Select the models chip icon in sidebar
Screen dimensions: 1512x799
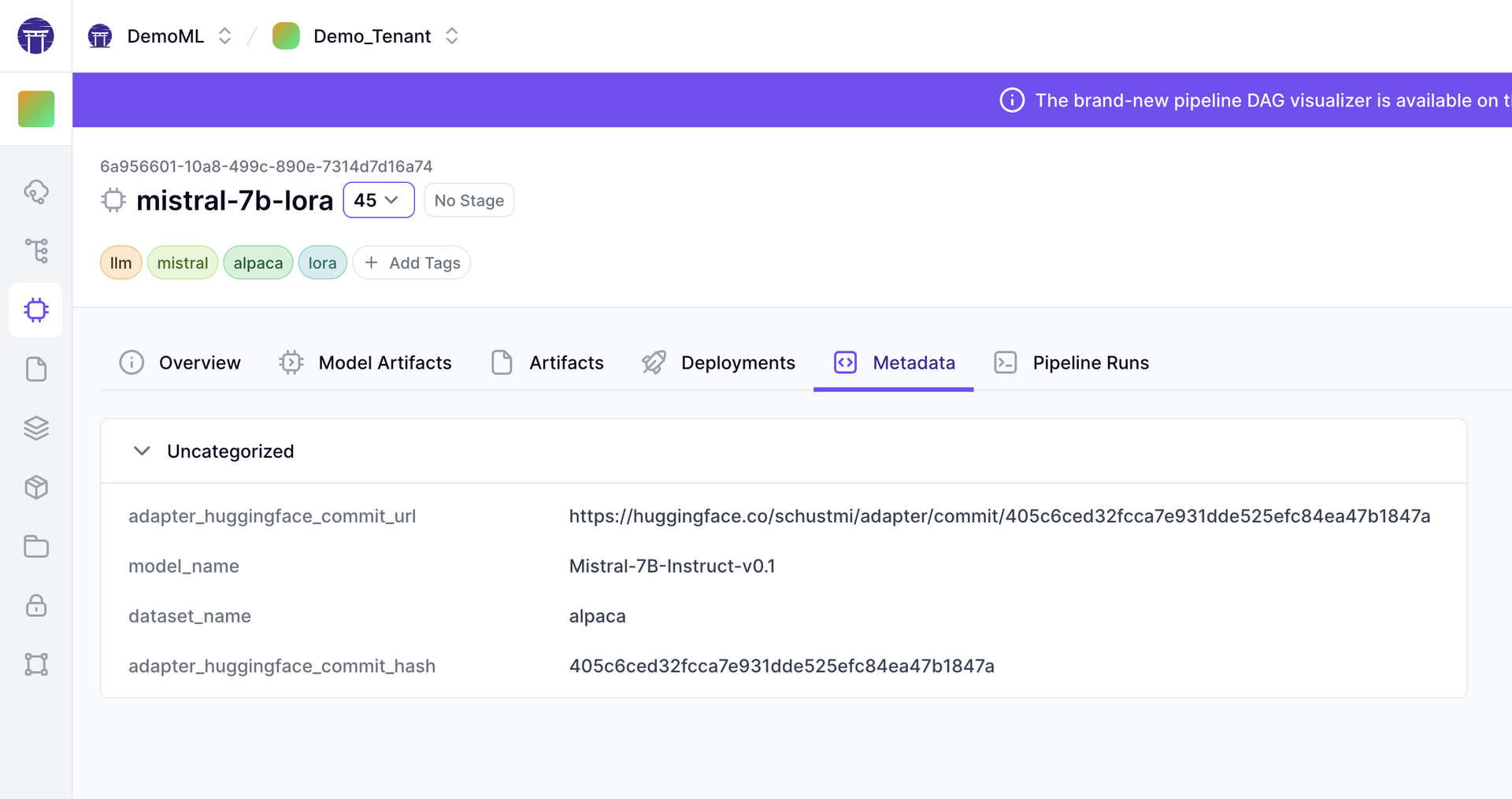(x=36, y=310)
